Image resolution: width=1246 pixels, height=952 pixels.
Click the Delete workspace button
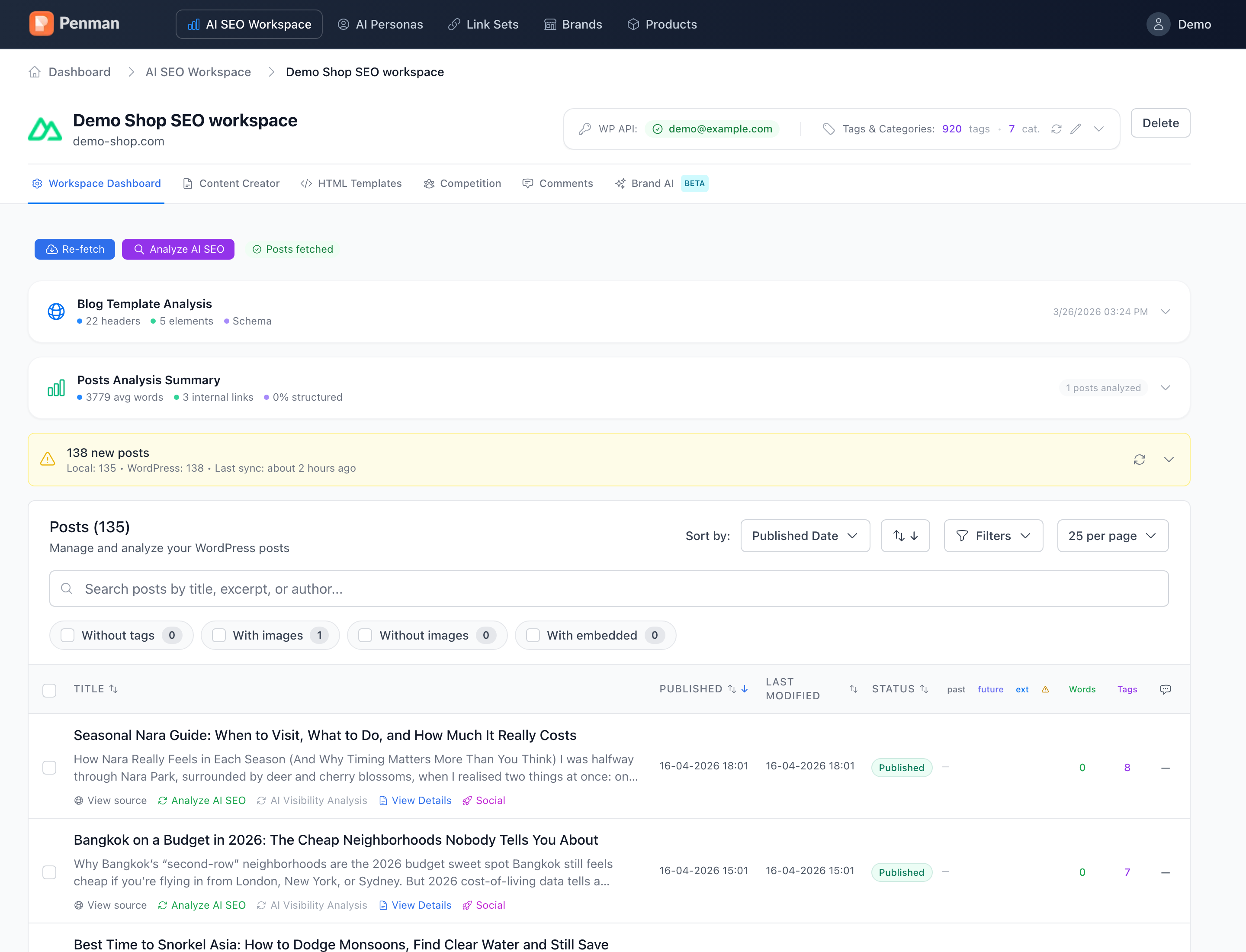click(x=1160, y=123)
